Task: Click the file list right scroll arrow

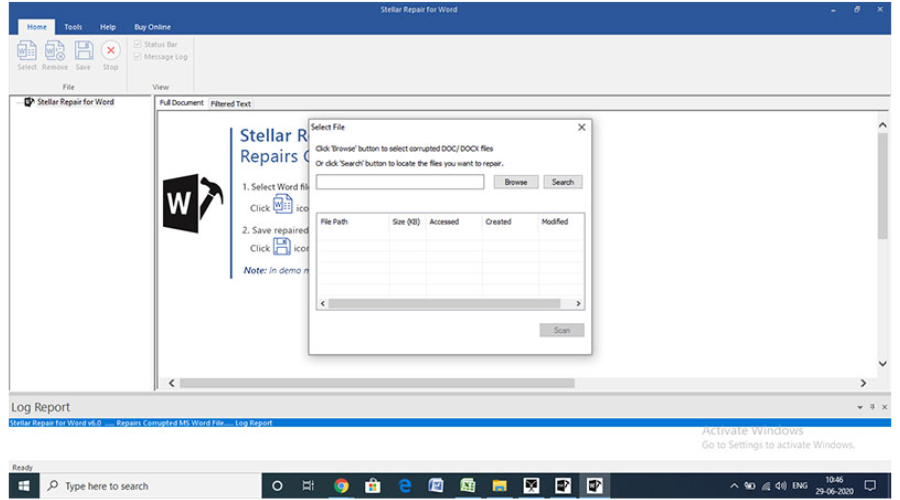Action: click(578, 304)
